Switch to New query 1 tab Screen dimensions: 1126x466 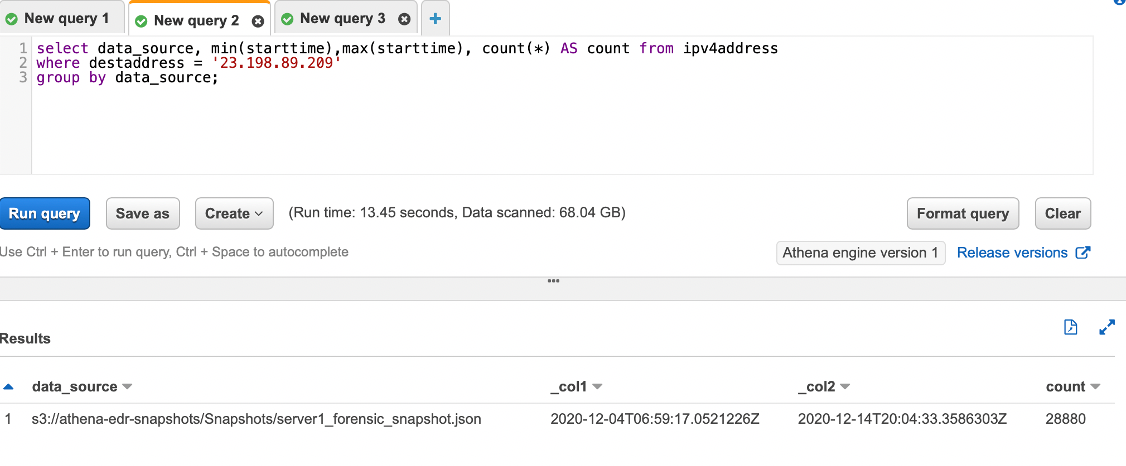click(66, 19)
